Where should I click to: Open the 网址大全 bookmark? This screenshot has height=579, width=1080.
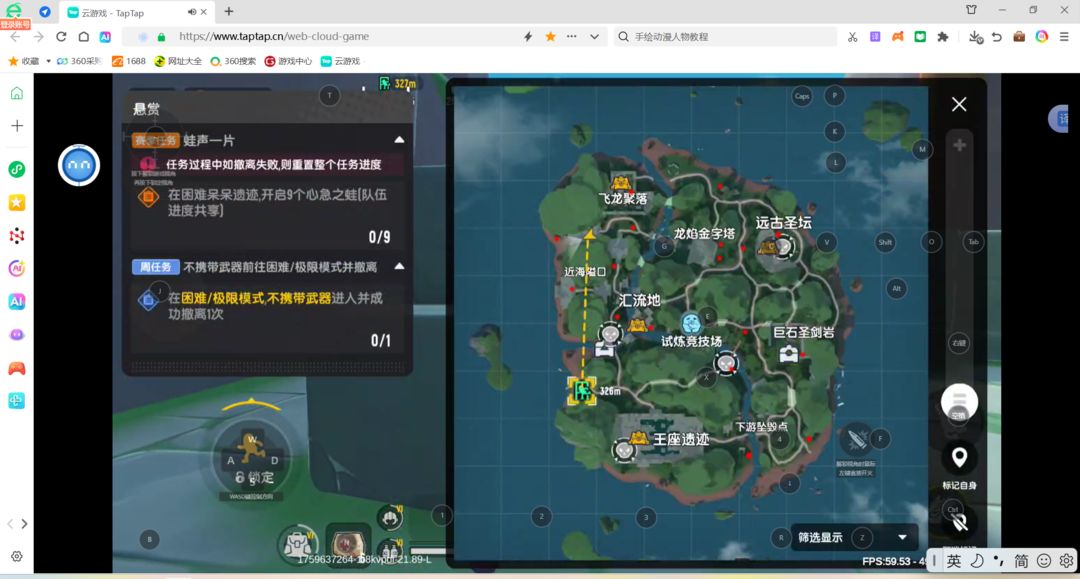178,61
